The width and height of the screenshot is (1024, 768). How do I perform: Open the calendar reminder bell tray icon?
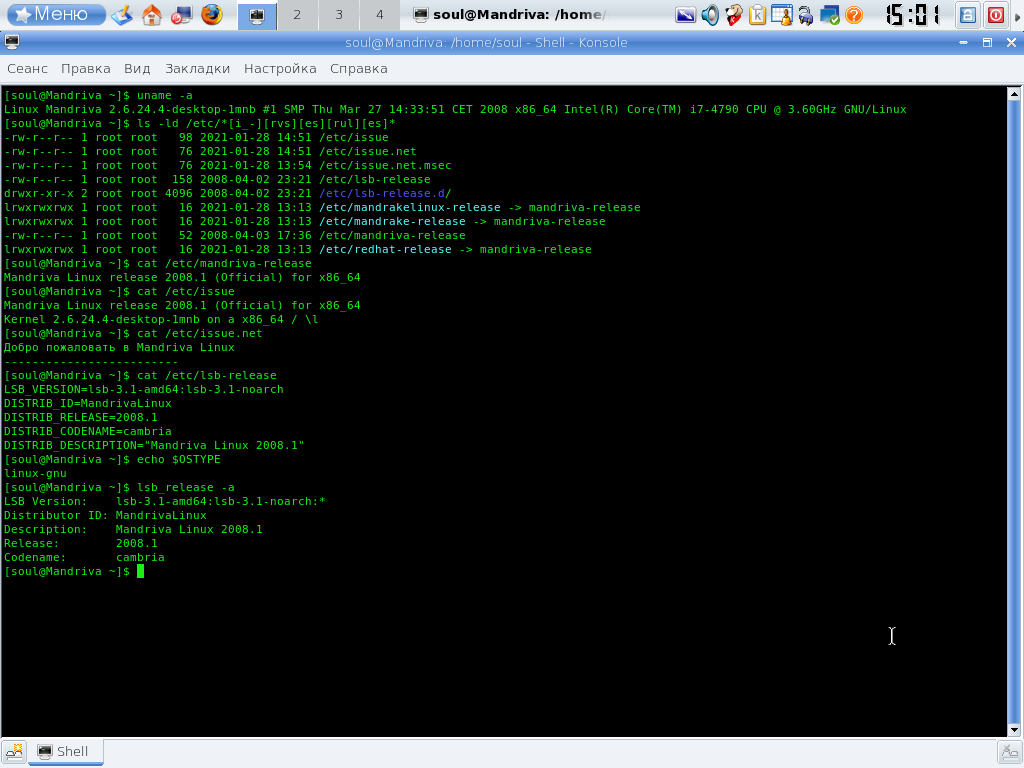[x=781, y=15]
